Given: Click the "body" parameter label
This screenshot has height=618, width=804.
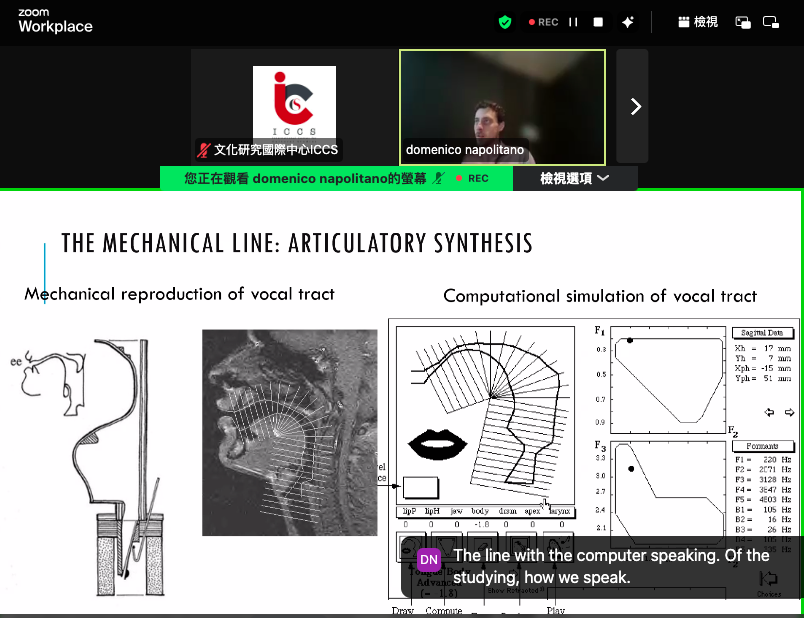Looking at the screenshot, I should pos(480,511).
